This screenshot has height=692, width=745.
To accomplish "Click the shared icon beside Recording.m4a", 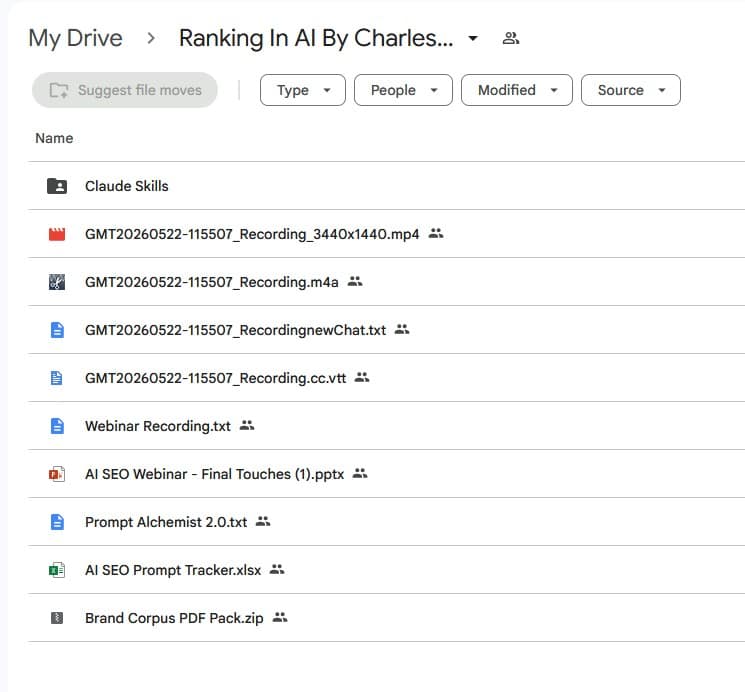I will (355, 281).
